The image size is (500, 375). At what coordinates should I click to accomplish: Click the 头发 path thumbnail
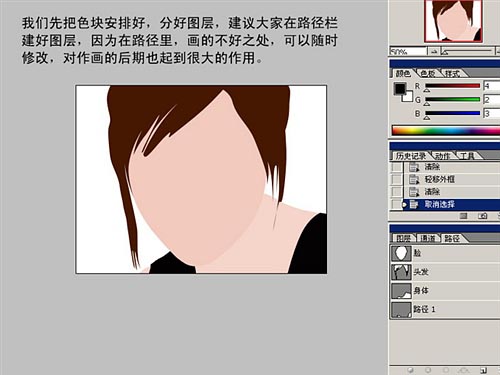tap(401, 272)
